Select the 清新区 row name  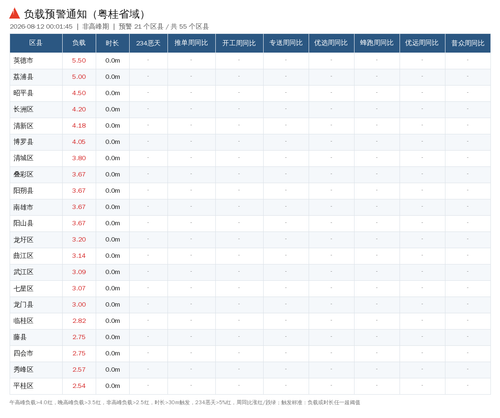(x=23, y=126)
